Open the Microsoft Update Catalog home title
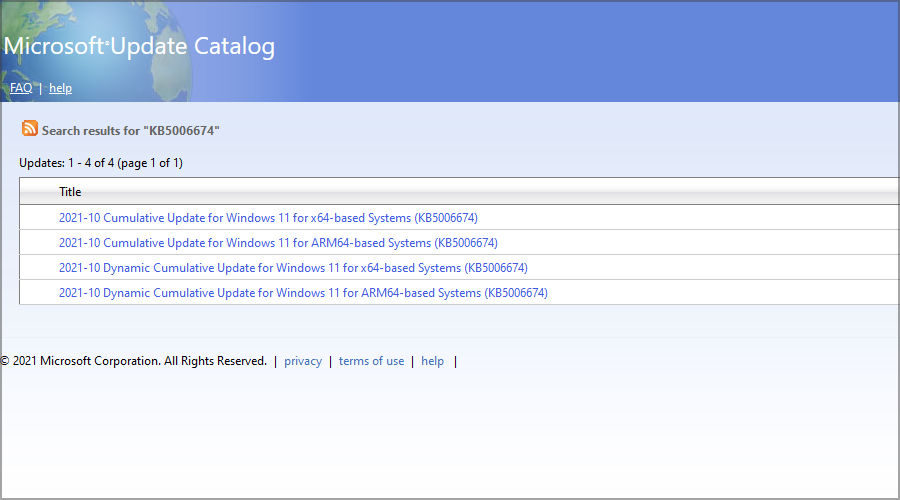The height and width of the screenshot is (500, 900). 139,46
